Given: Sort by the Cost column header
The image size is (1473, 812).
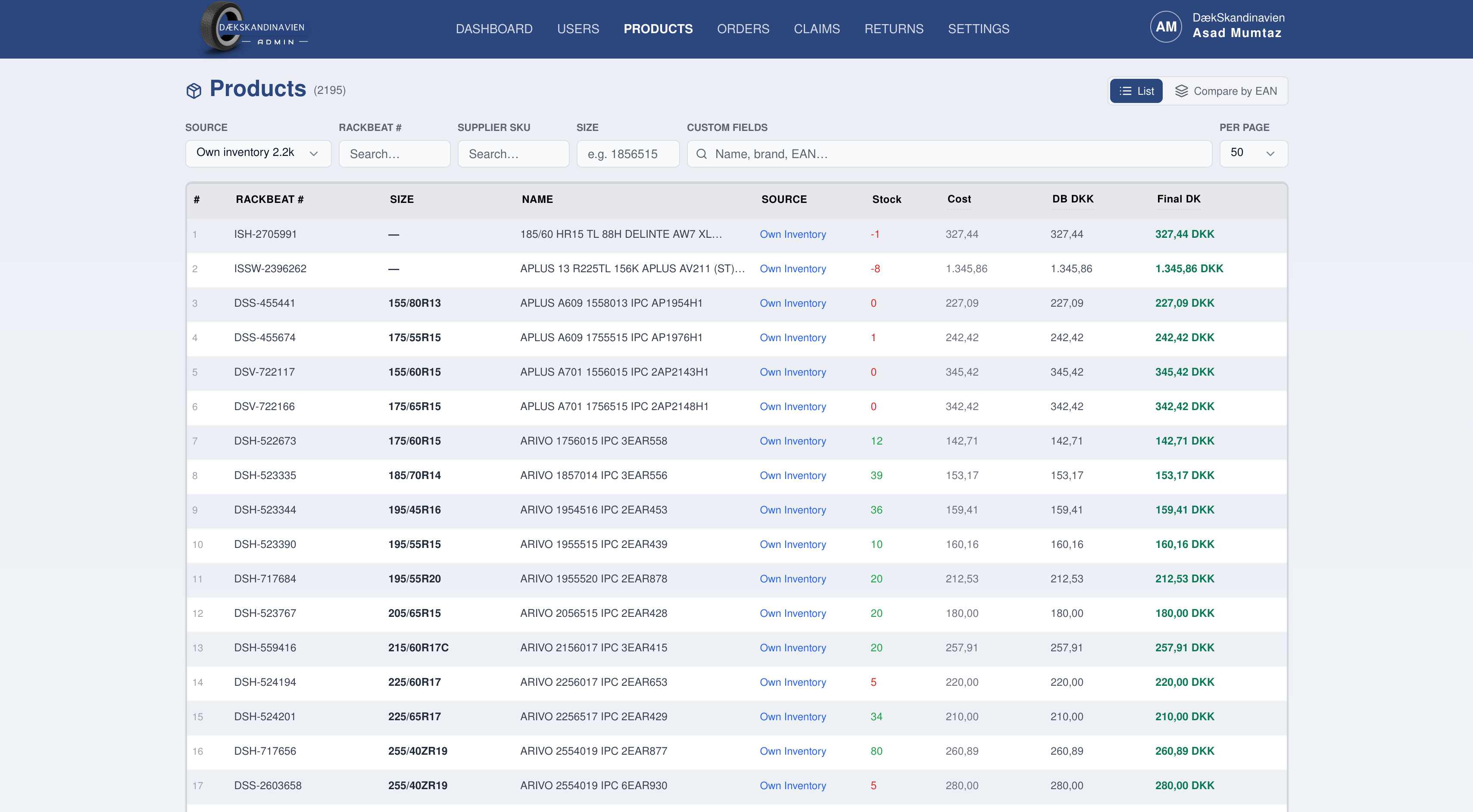Looking at the screenshot, I should [x=959, y=199].
